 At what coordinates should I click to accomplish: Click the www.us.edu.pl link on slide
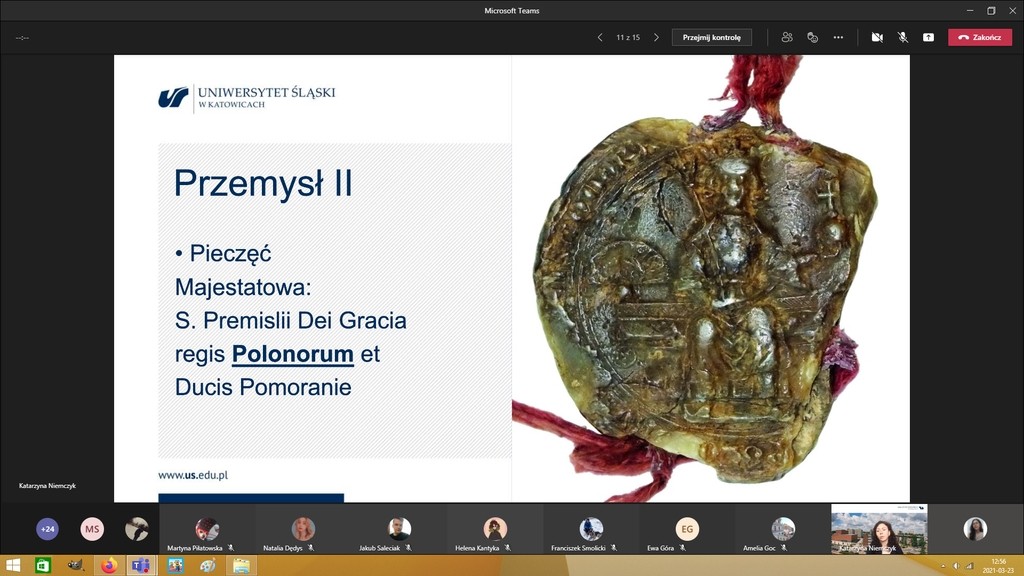tap(193, 475)
